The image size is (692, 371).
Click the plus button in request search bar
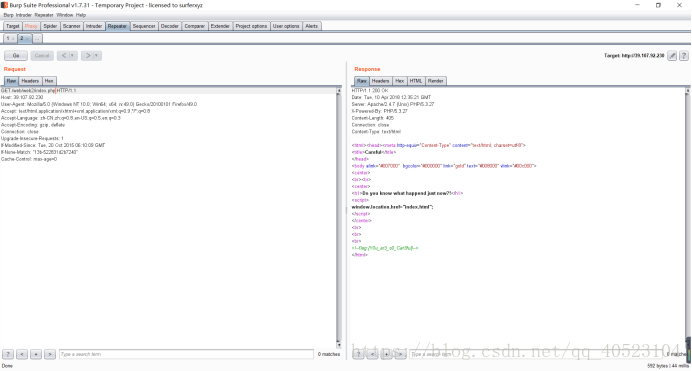pos(36,354)
